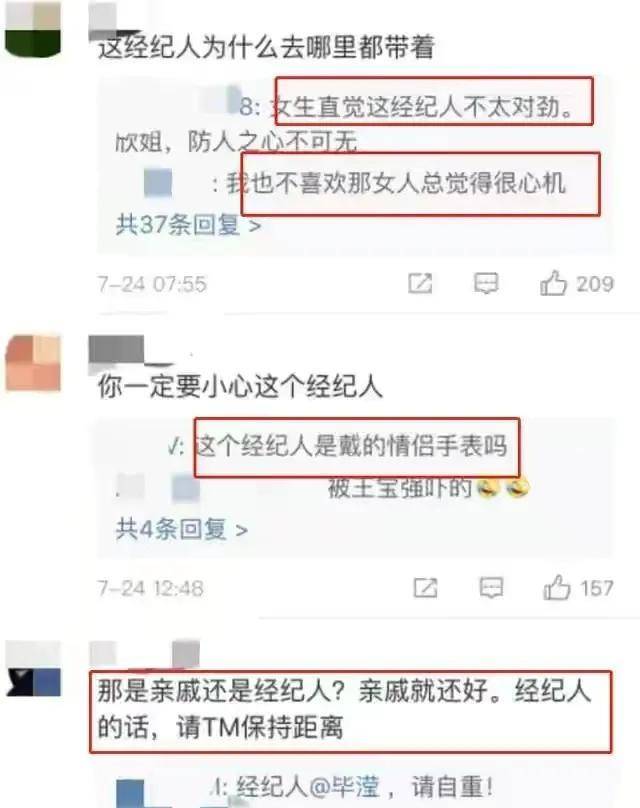The width and height of the screenshot is (640, 808).
Task: Share the 7-24 12:48 comment
Action: pyautogui.click(x=425, y=588)
